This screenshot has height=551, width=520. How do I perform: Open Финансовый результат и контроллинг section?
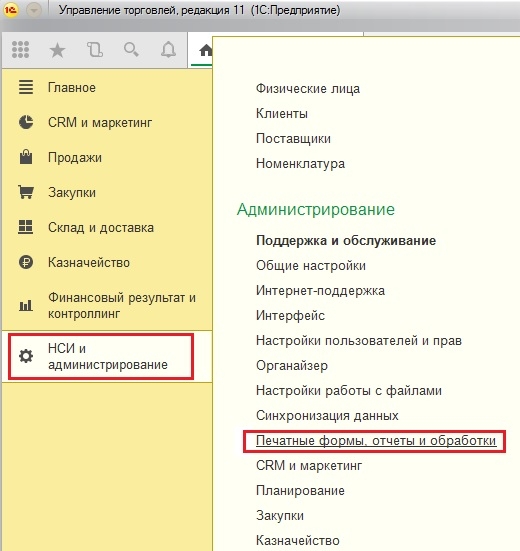point(122,305)
